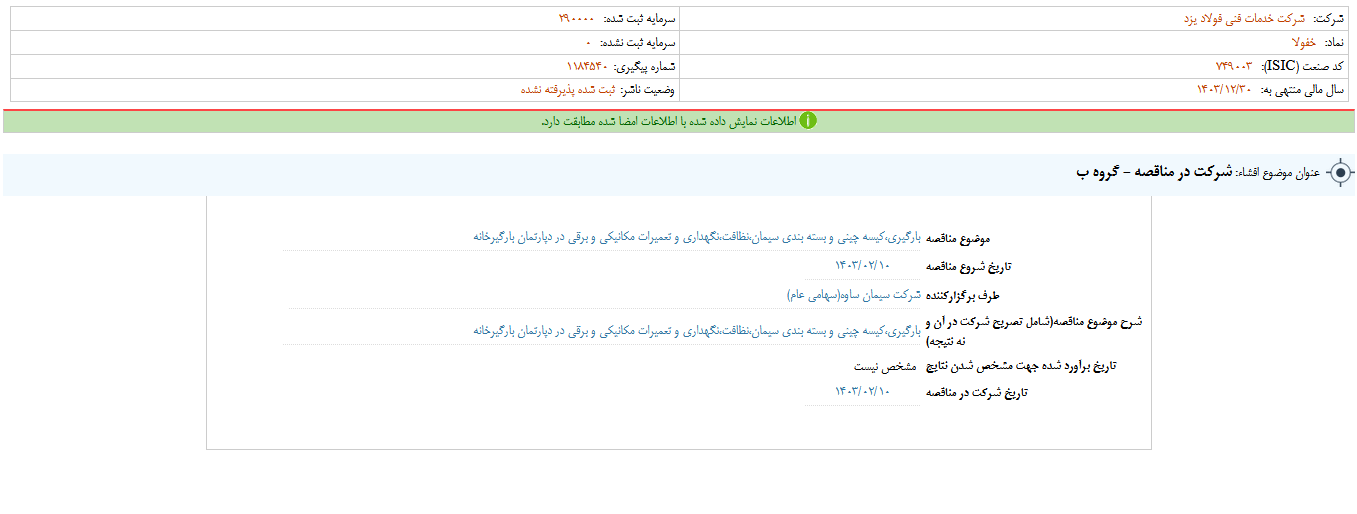The height and width of the screenshot is (514, 1357).
Task: Click the green signed-information notice text
Action: coord(669,121)
